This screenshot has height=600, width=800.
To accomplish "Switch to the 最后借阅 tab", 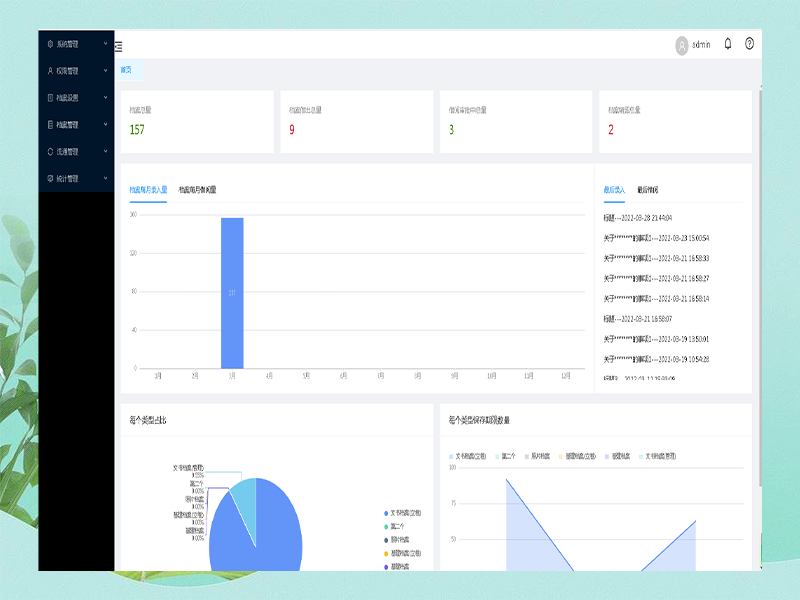I will 647,189.
